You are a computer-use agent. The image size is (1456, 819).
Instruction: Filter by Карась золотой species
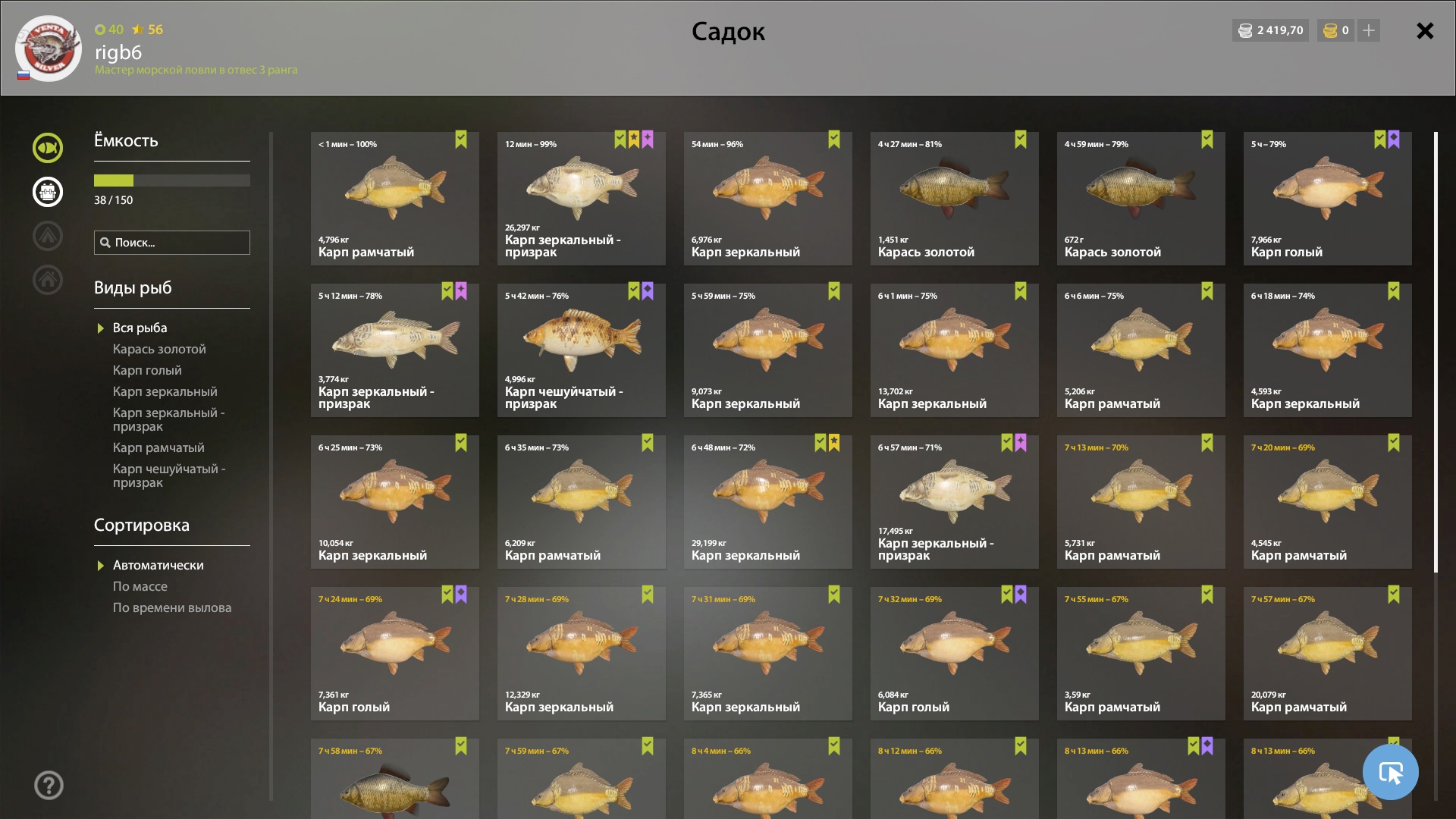click(x=159, y=349)
